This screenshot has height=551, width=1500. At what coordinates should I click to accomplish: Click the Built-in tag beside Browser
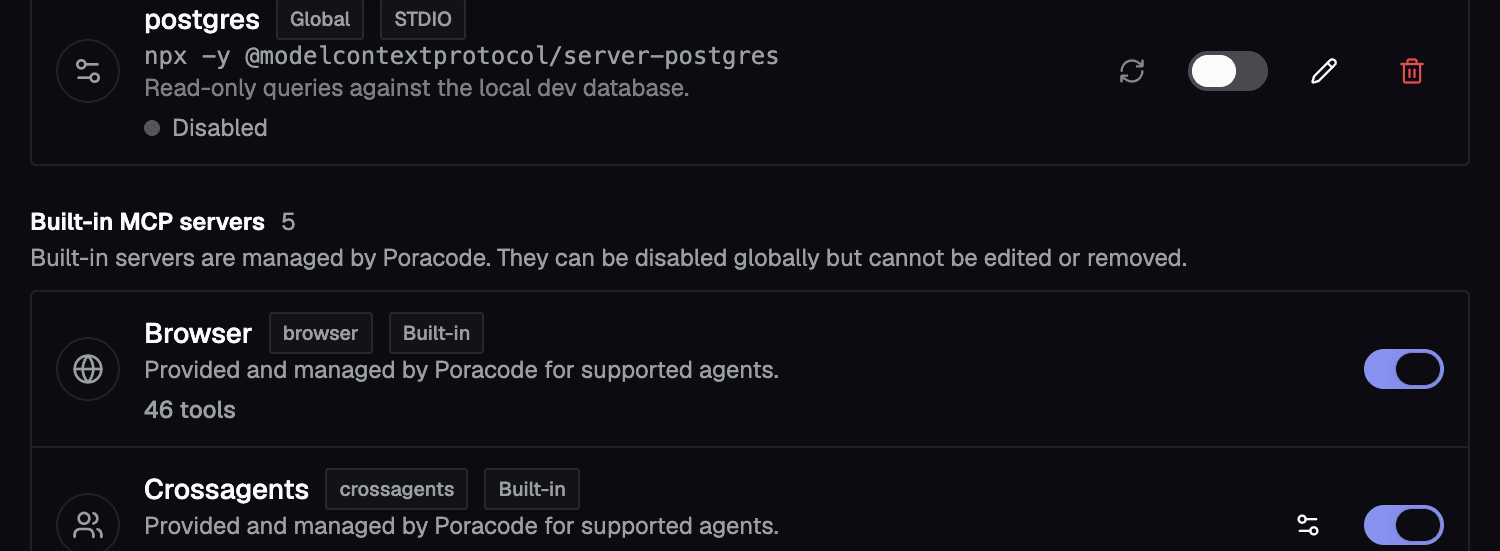[436, 333]
